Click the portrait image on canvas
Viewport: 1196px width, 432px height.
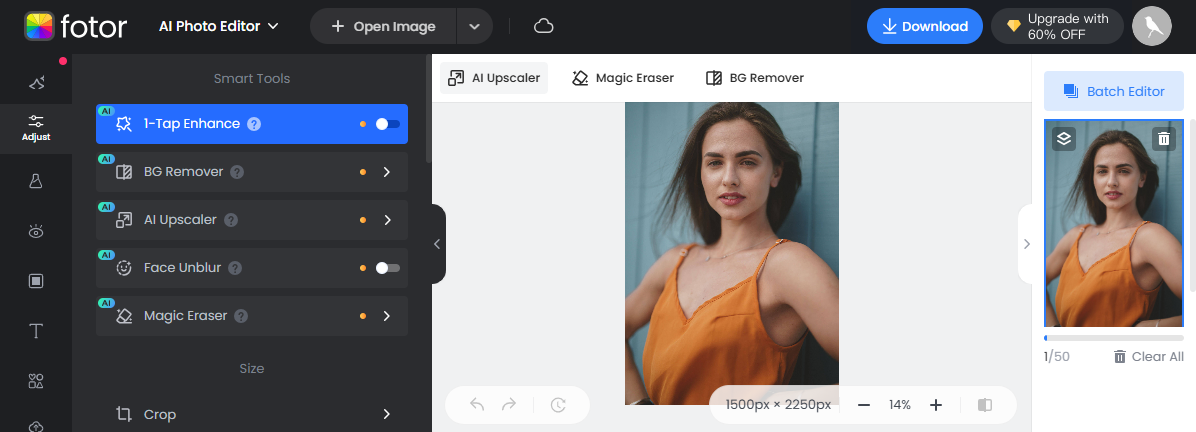[x=731, y=253]
